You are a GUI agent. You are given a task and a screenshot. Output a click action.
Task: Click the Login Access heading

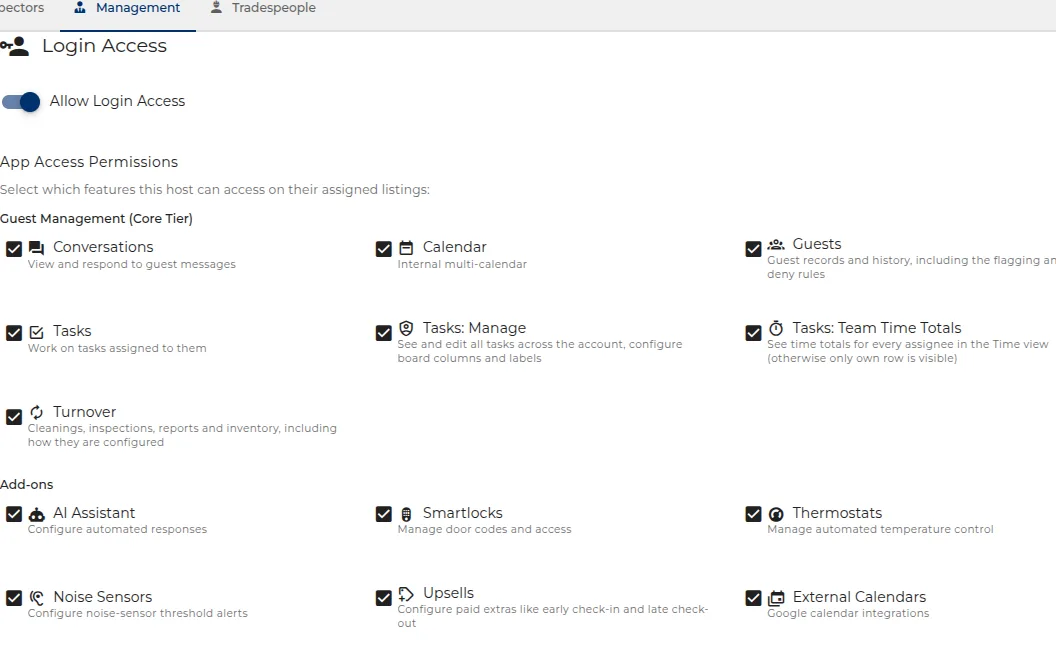104,46
